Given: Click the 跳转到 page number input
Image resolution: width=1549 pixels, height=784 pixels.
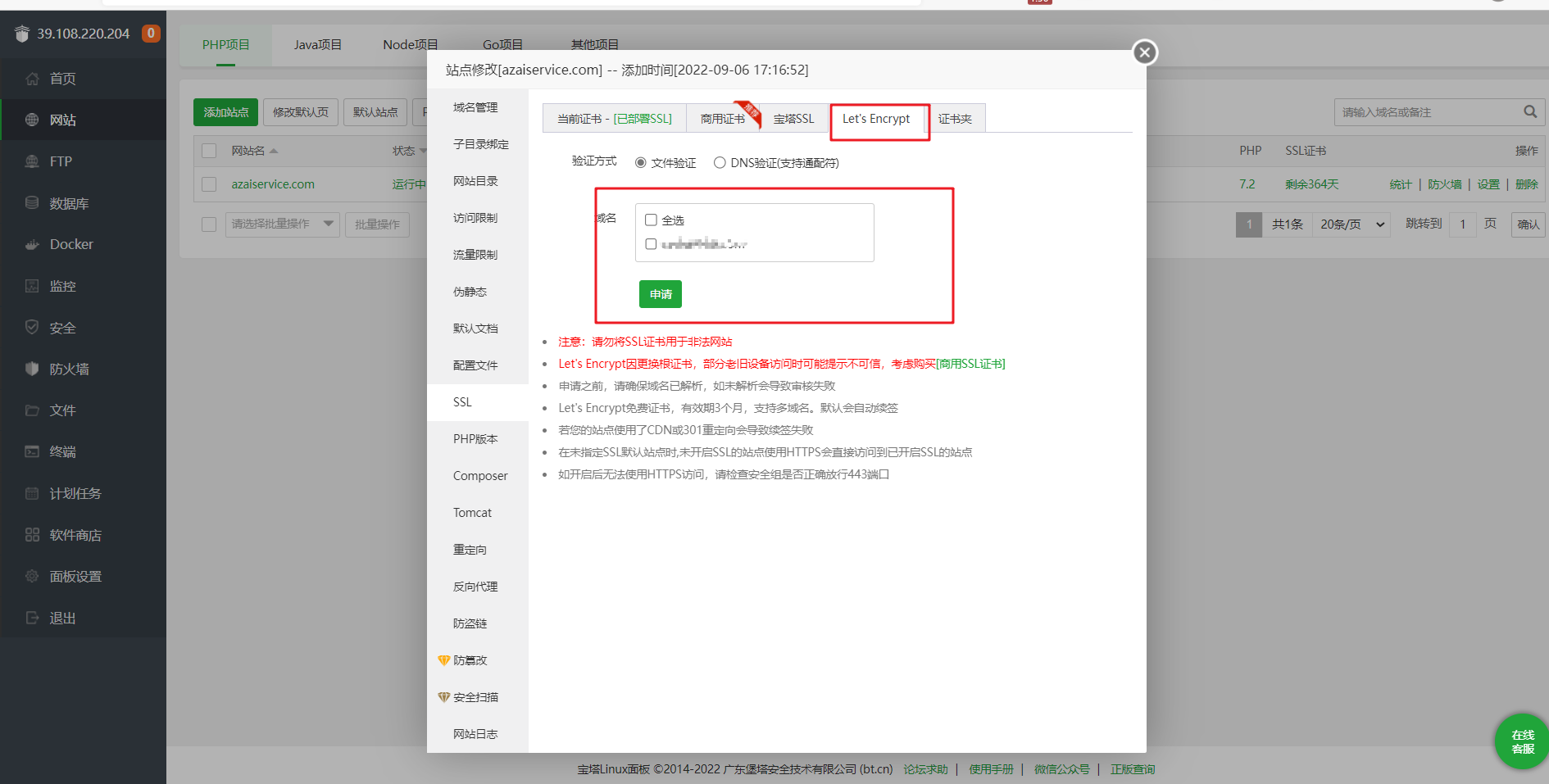Looking at the screenshot, I should pyautogui.click(x=1463, y=224).
